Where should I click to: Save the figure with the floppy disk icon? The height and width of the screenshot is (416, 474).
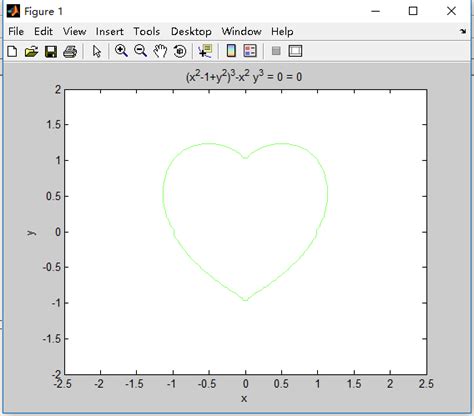51,51
